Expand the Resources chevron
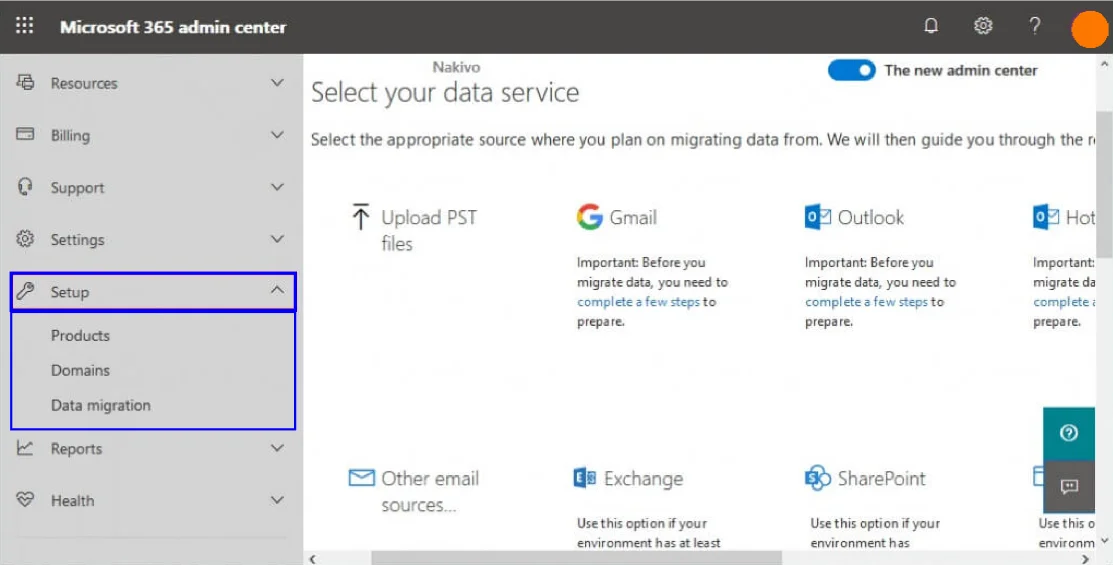This screenshot has height=565, width=1113. pos(277,82)
